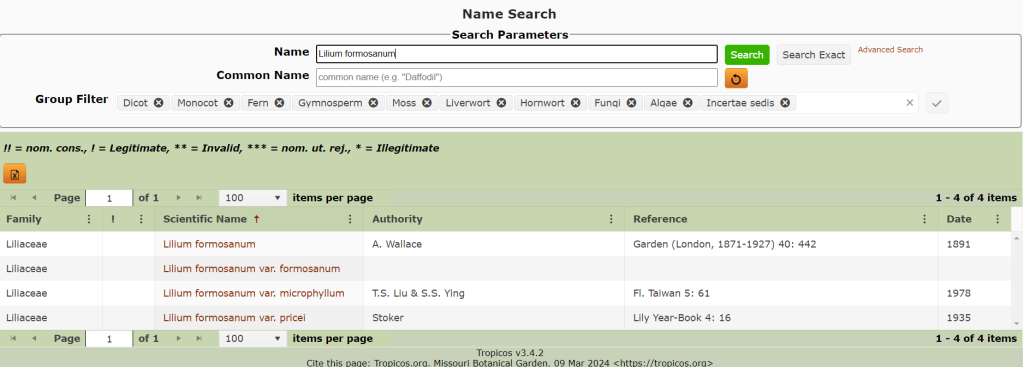Click 'Lily Year-Book 4: 16' reference cell

tap(781, 318)
